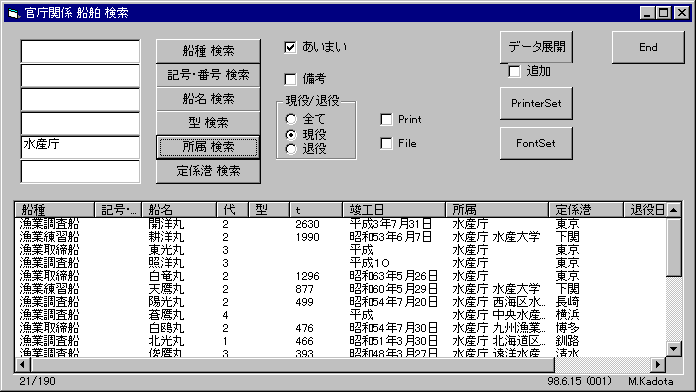This screenshot has width=696, height=392.
Task: Run the 所属 検索 search
Action: point(208,147)
